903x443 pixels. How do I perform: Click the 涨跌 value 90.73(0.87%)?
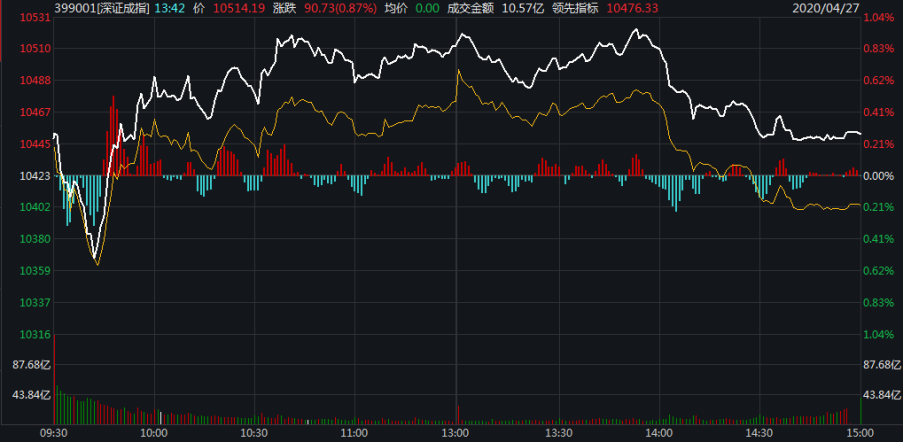[x=335, y=7]
